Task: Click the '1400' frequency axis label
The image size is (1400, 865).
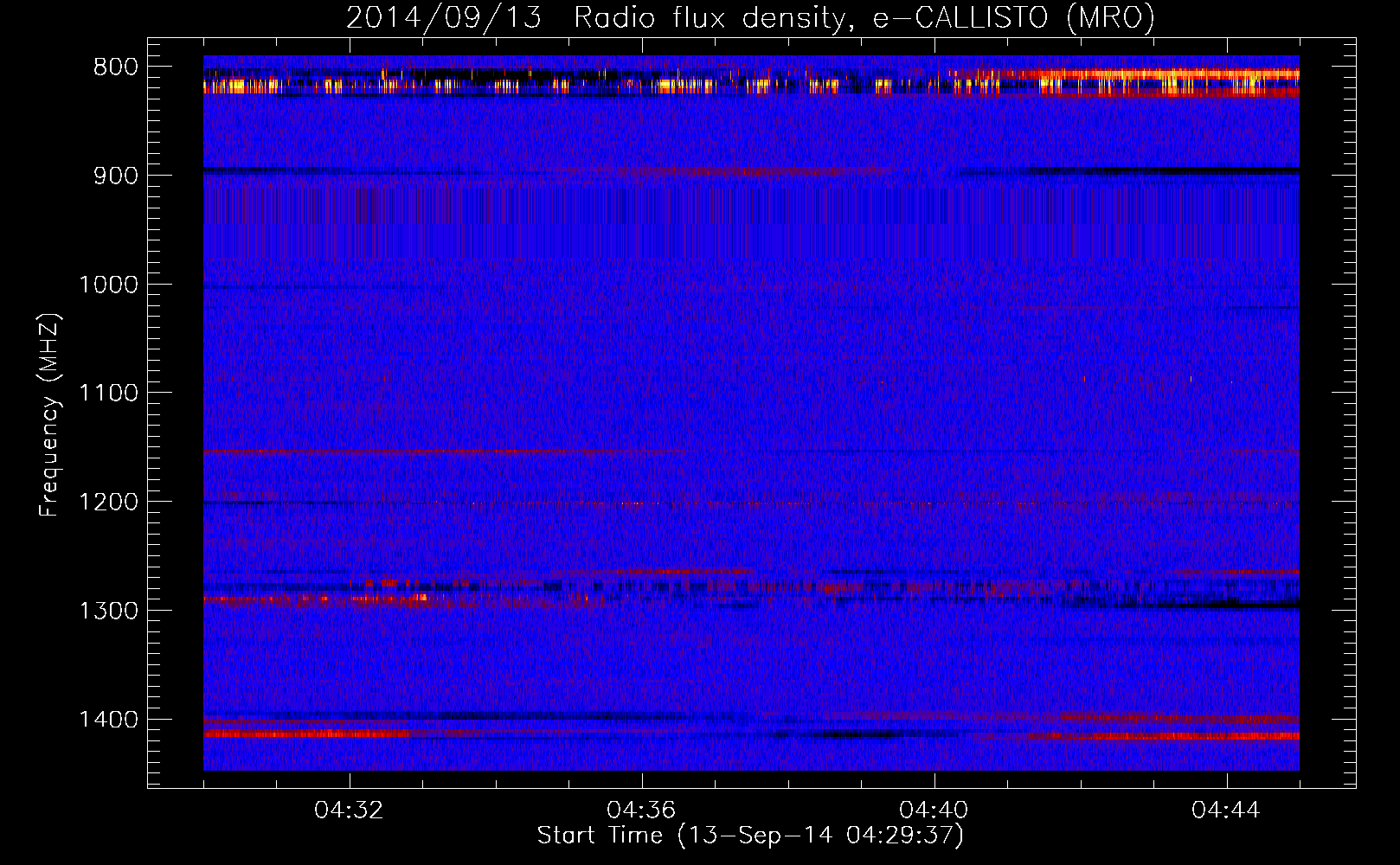Action: coord(108,720)
